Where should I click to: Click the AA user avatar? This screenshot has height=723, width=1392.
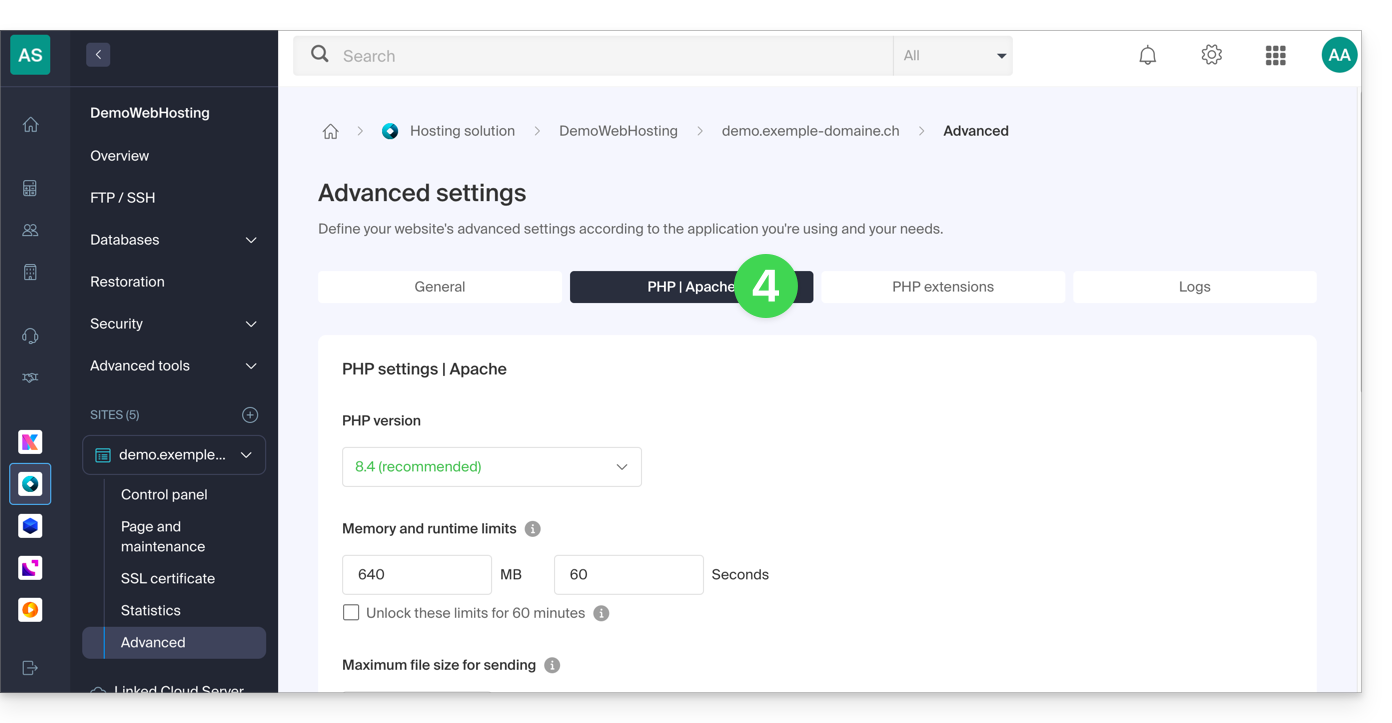coord(1338,56)
